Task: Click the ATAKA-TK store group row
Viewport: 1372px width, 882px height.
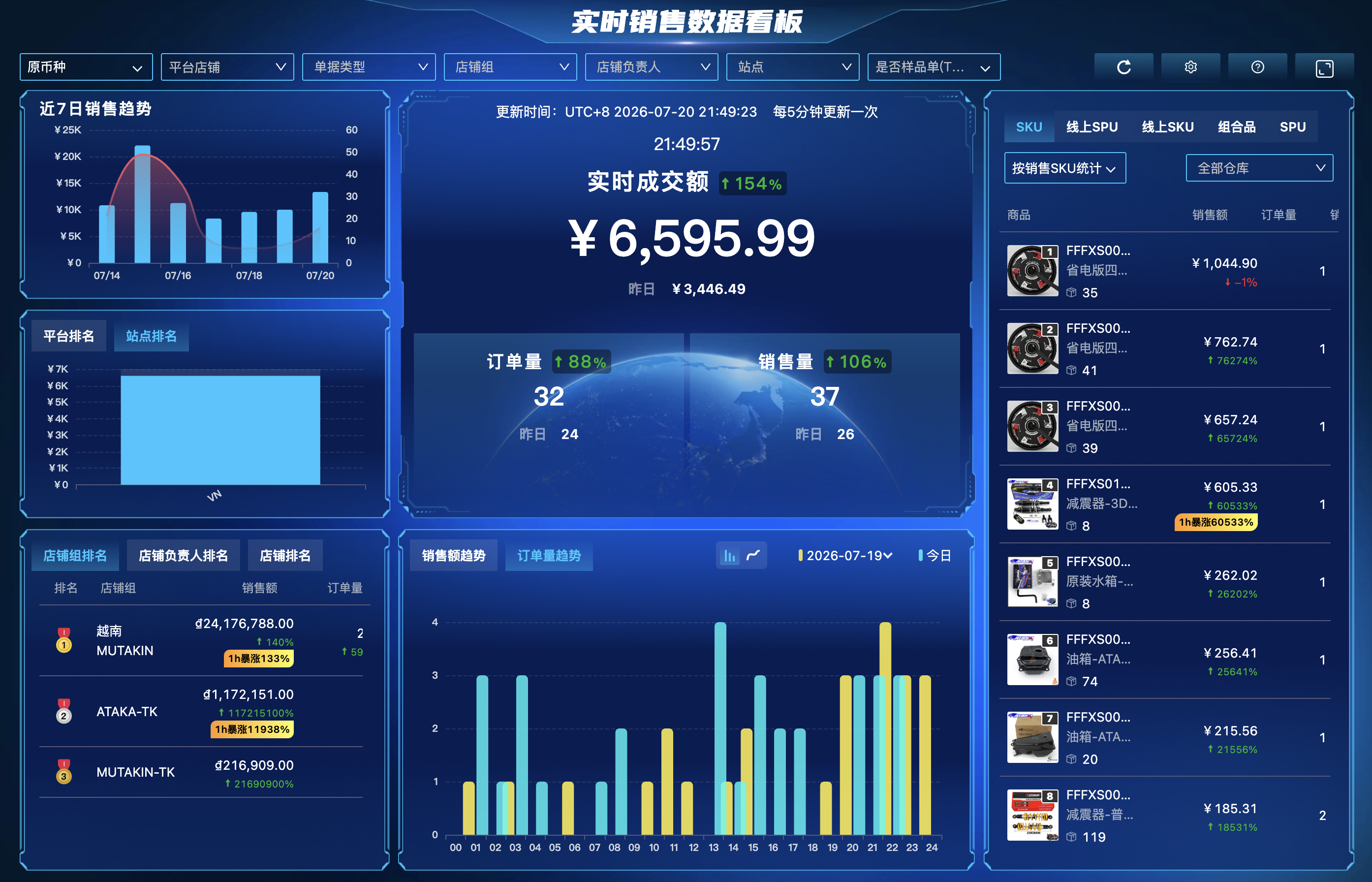Action: pos(201,711)
